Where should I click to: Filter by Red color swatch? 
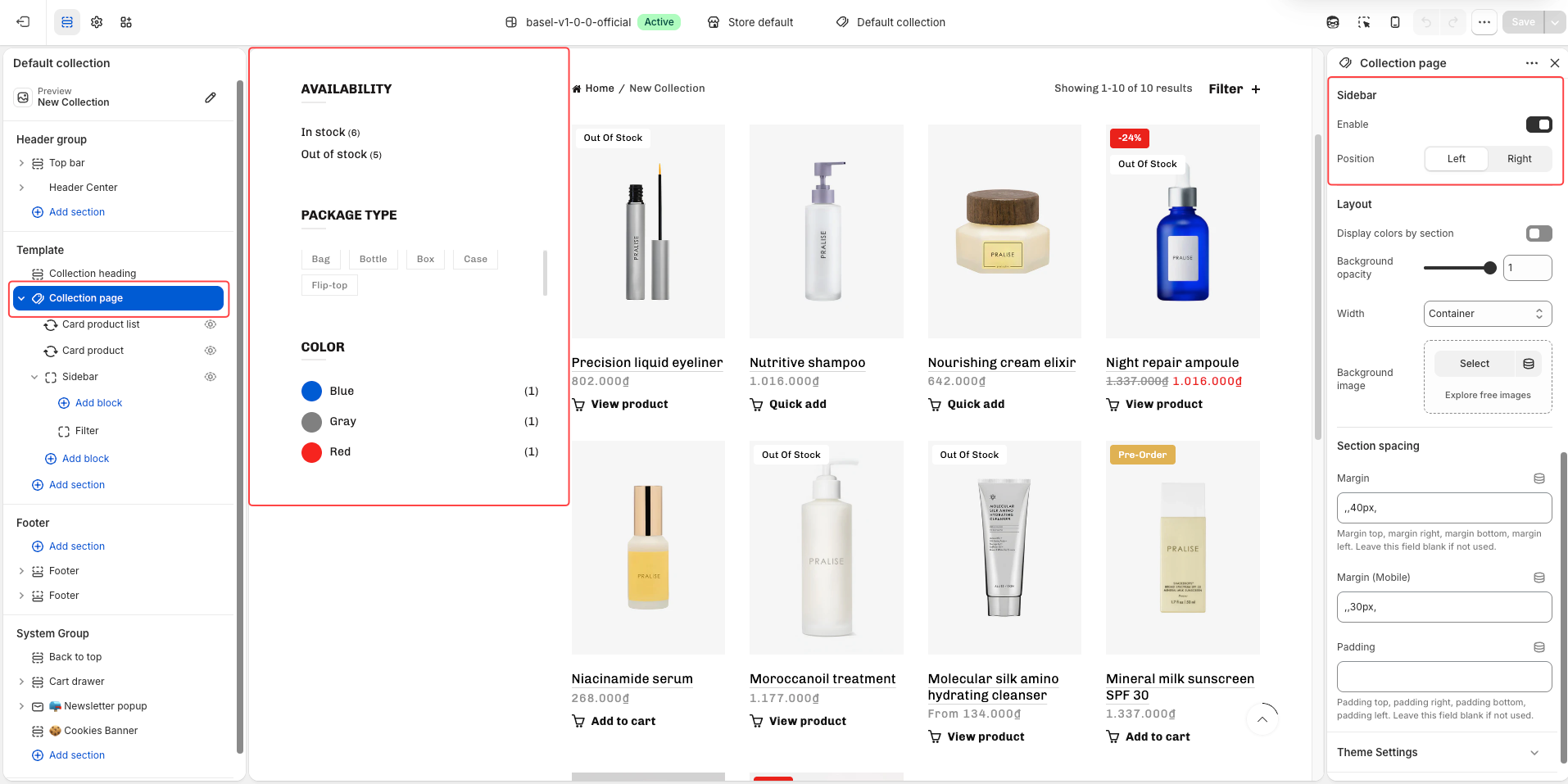coord(311,452)
